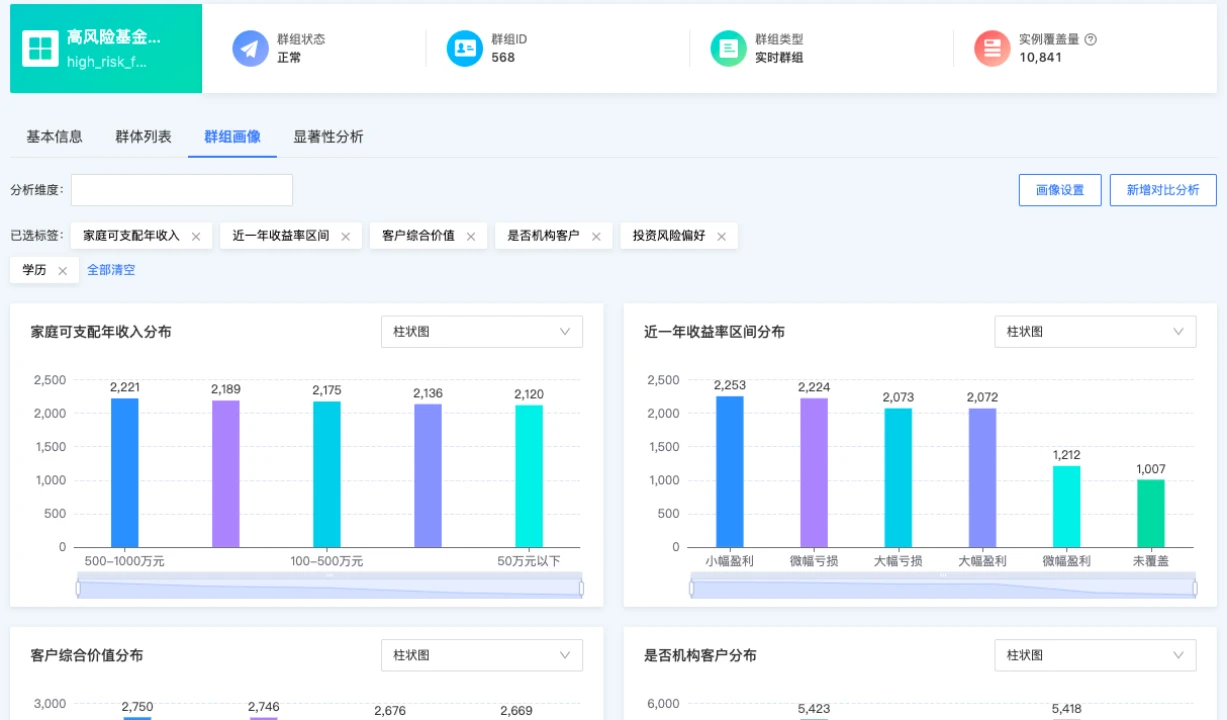Image resolution: width=1227 pixels, height=720 pixels.
Task: Click left handle of income chart zoom slider
Action: [x=78, y=588]
